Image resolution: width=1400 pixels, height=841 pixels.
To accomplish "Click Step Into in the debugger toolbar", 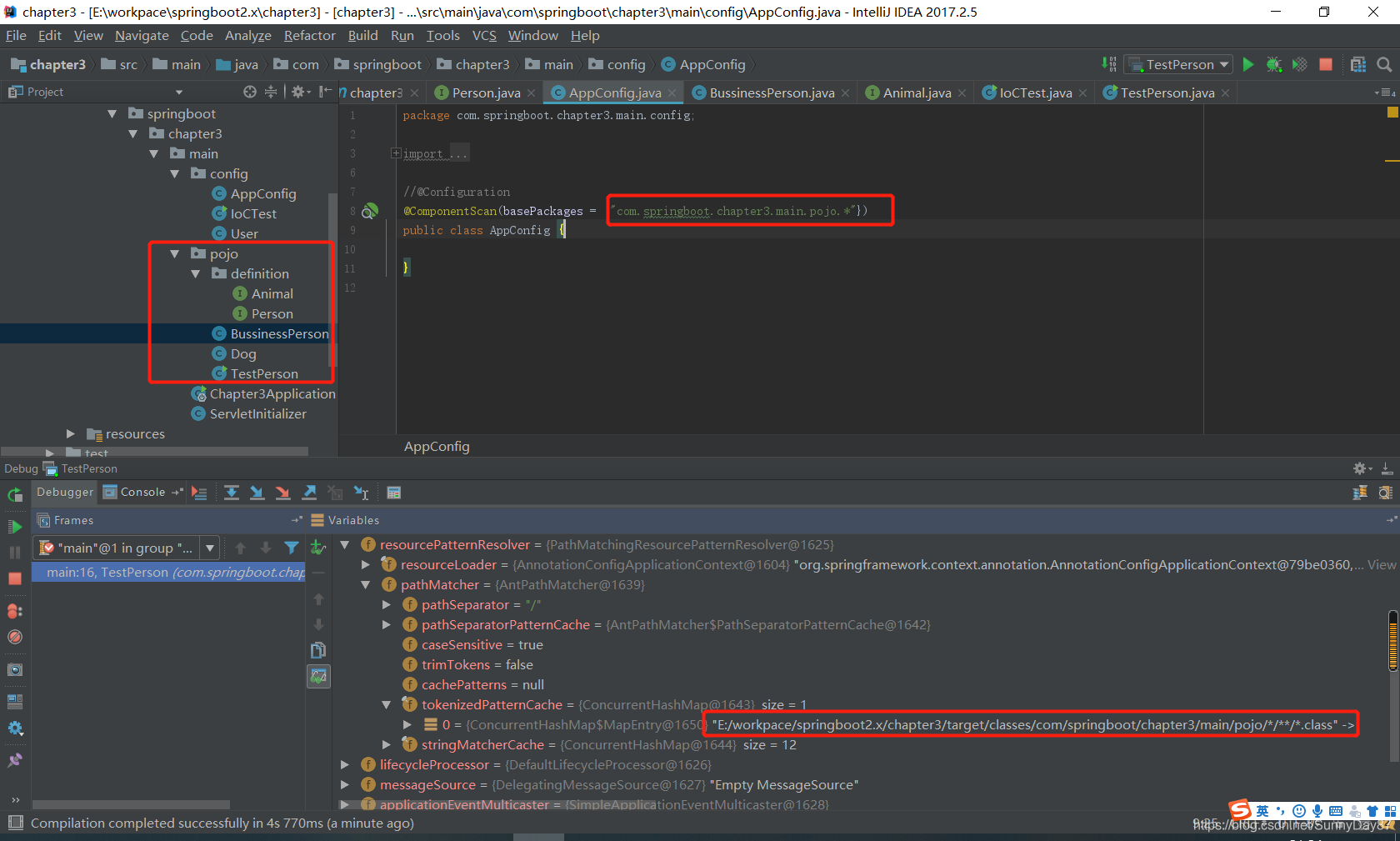I will [257, 493].
